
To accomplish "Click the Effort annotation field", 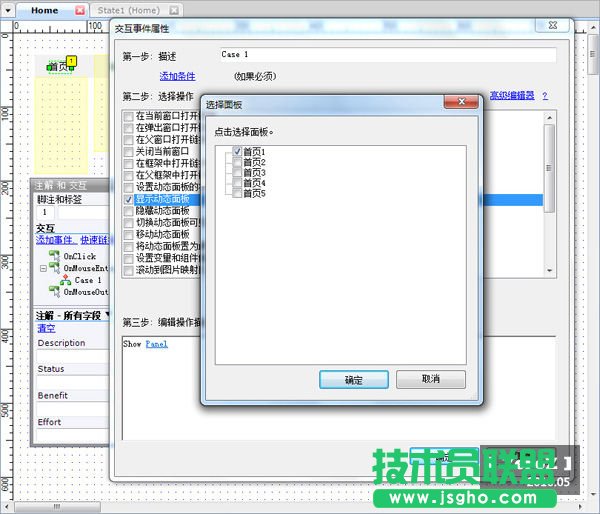I will pos(73,436).
